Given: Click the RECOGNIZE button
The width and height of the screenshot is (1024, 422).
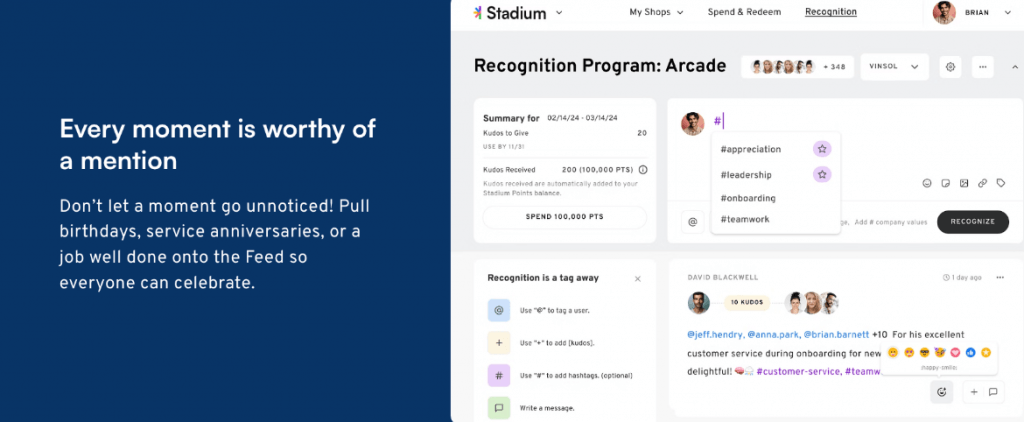Looking at the screenshot, I should pyautogui.click(x=973, y=222).
